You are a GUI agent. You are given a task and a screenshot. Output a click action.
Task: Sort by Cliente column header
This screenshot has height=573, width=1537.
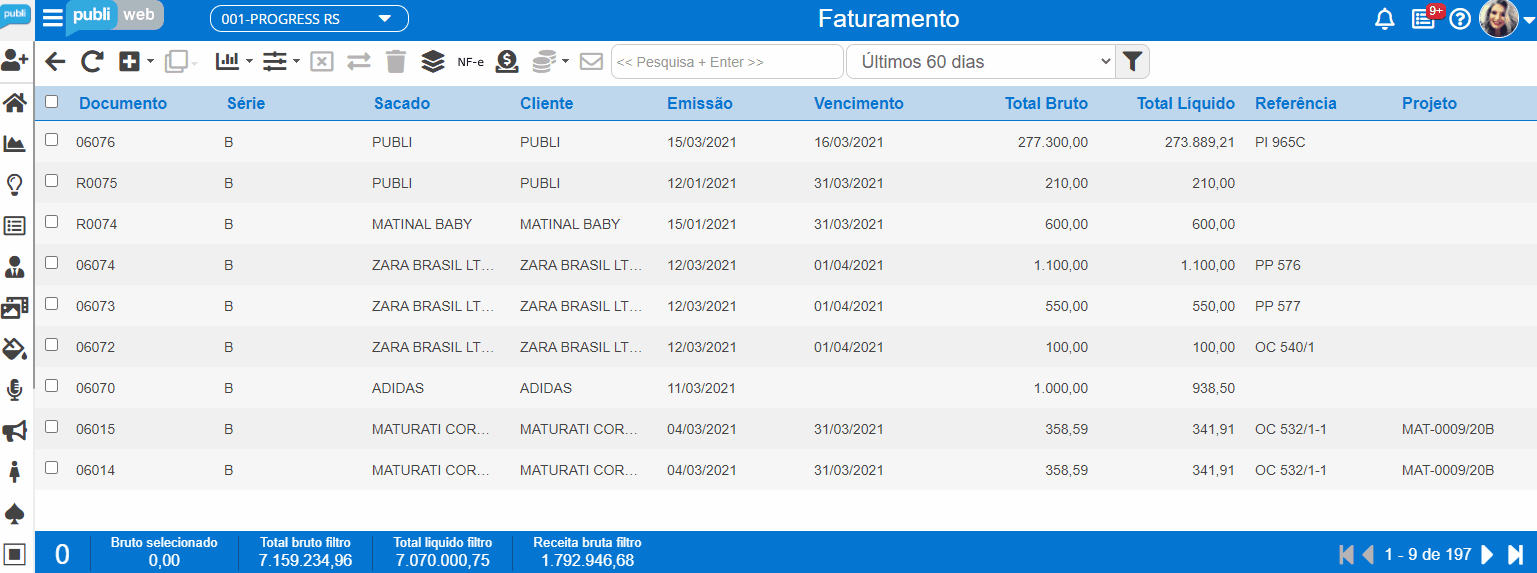tap(547, 103)
